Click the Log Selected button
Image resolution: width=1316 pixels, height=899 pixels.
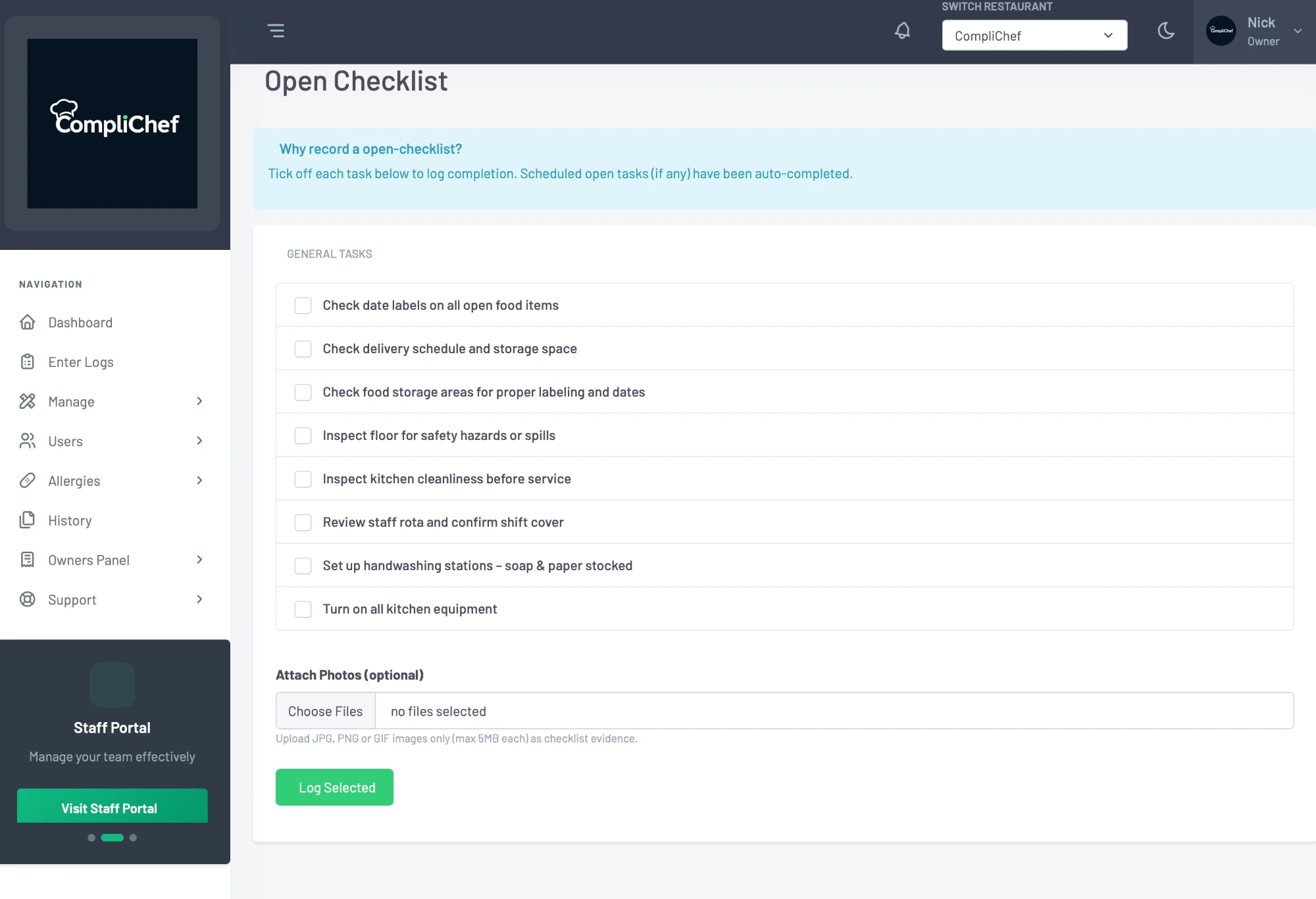pyautogui.click(x=334, y=787)
